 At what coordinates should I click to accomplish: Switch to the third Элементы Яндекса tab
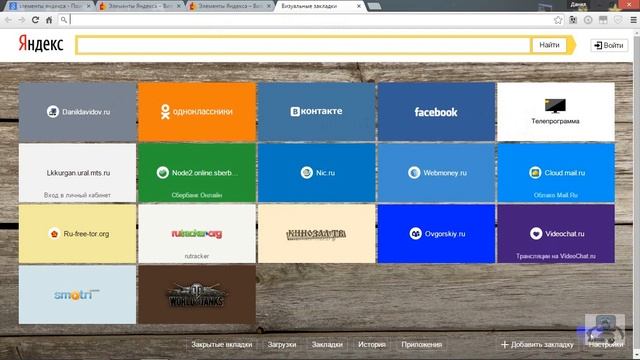(231, 6)
